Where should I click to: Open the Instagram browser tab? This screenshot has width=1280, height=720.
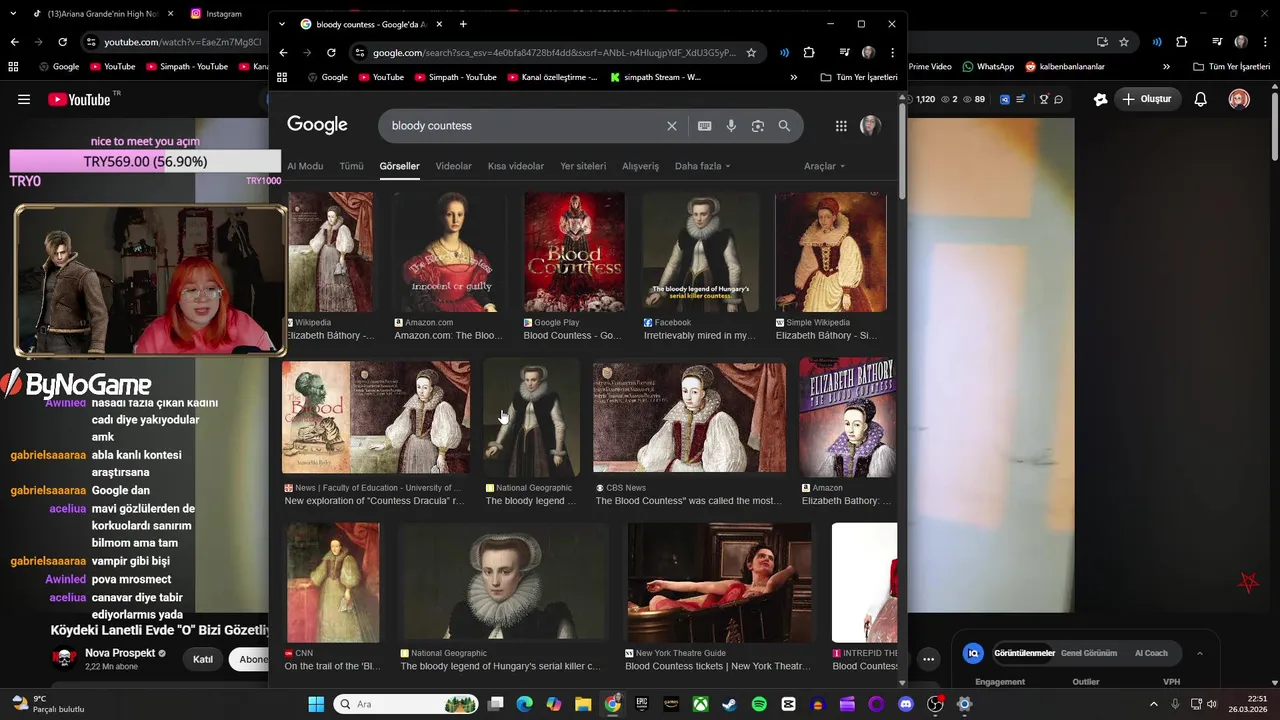point(217,14)
